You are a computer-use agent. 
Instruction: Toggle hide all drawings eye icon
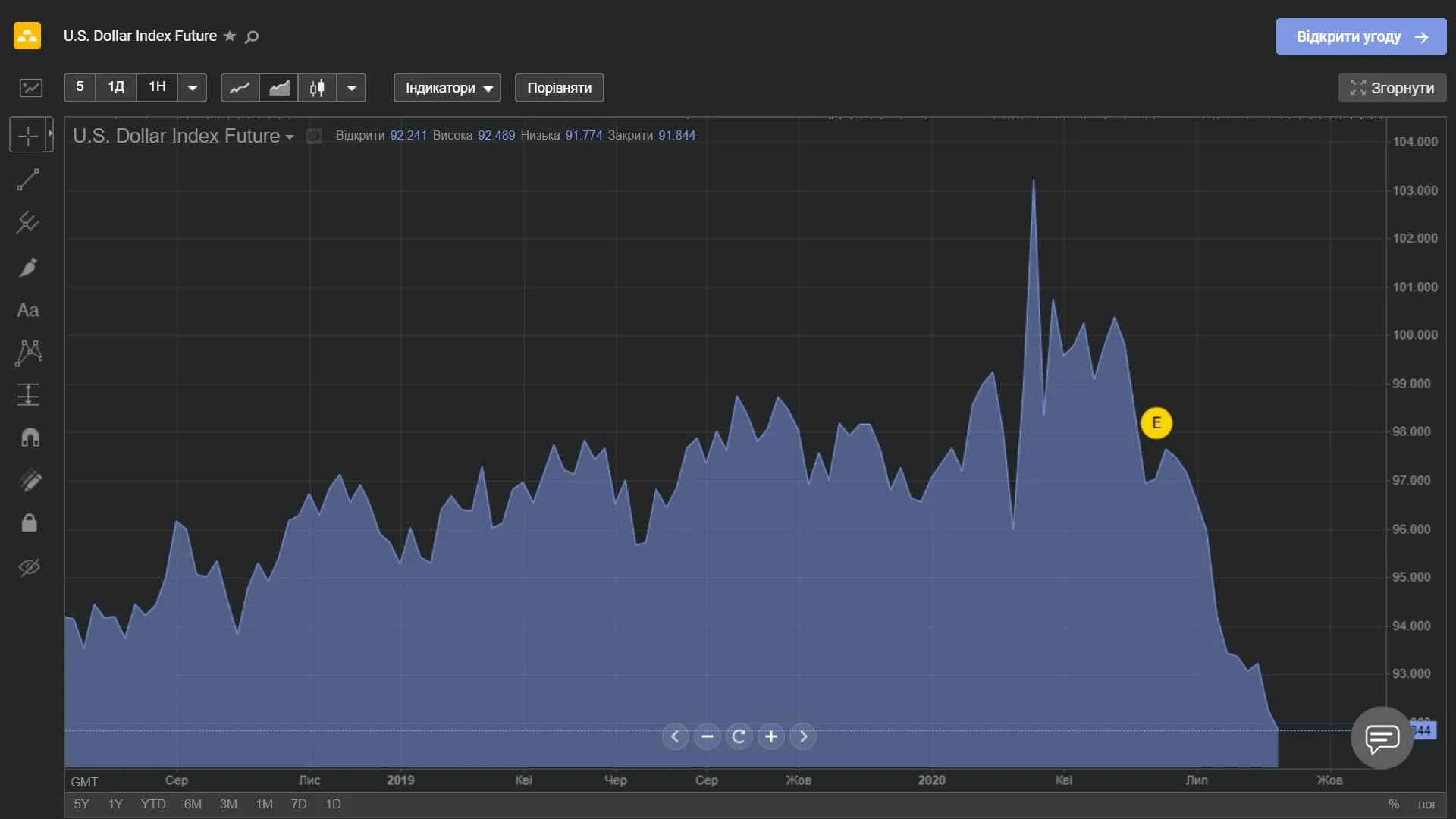click(x=30, y=567)
